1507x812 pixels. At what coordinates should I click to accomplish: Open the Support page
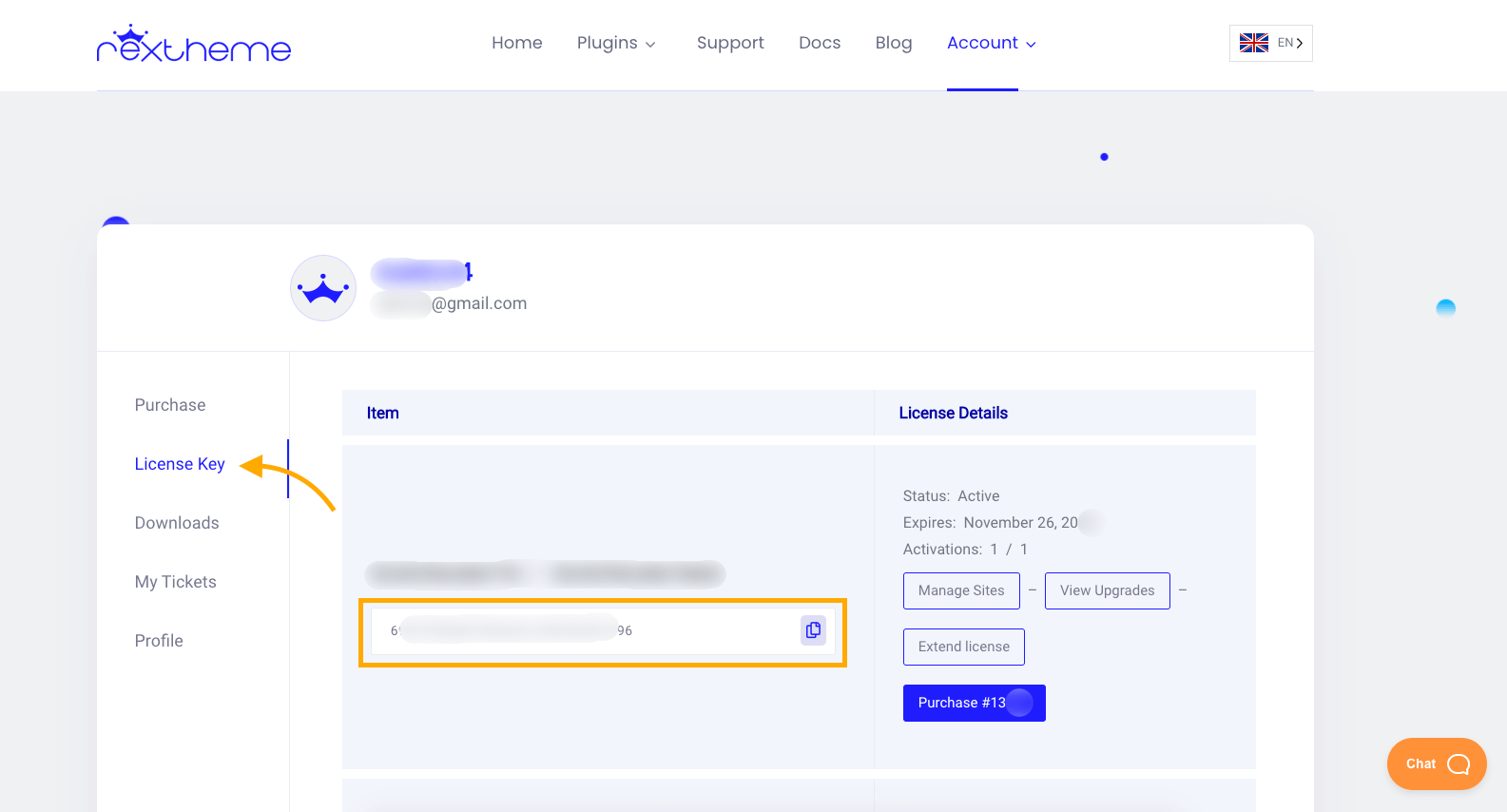coord(730,43)
